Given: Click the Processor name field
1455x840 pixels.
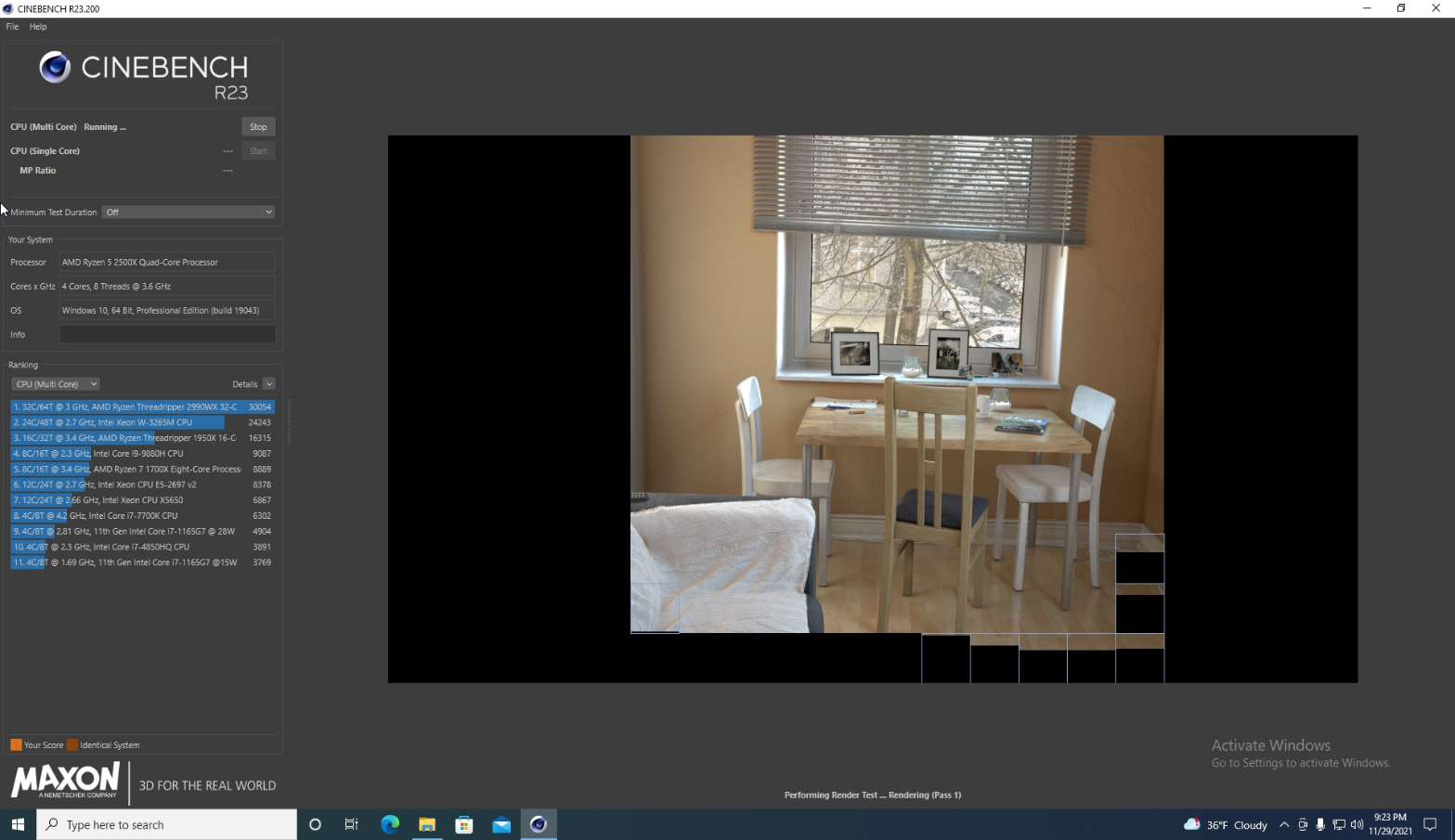Looking at the screenshot, I should (x=167, y=263).
